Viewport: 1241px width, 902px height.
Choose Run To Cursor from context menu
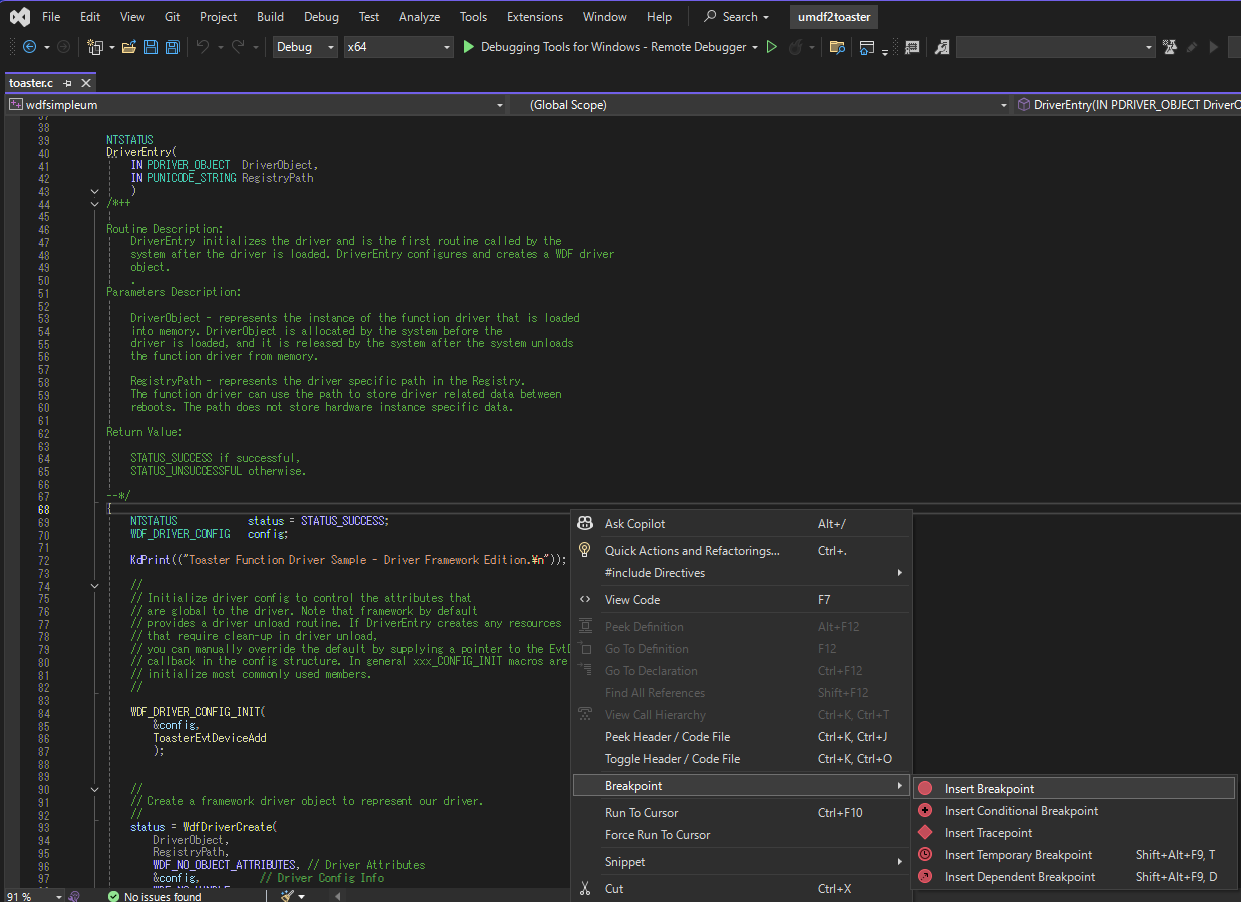[x=641, y=813]
